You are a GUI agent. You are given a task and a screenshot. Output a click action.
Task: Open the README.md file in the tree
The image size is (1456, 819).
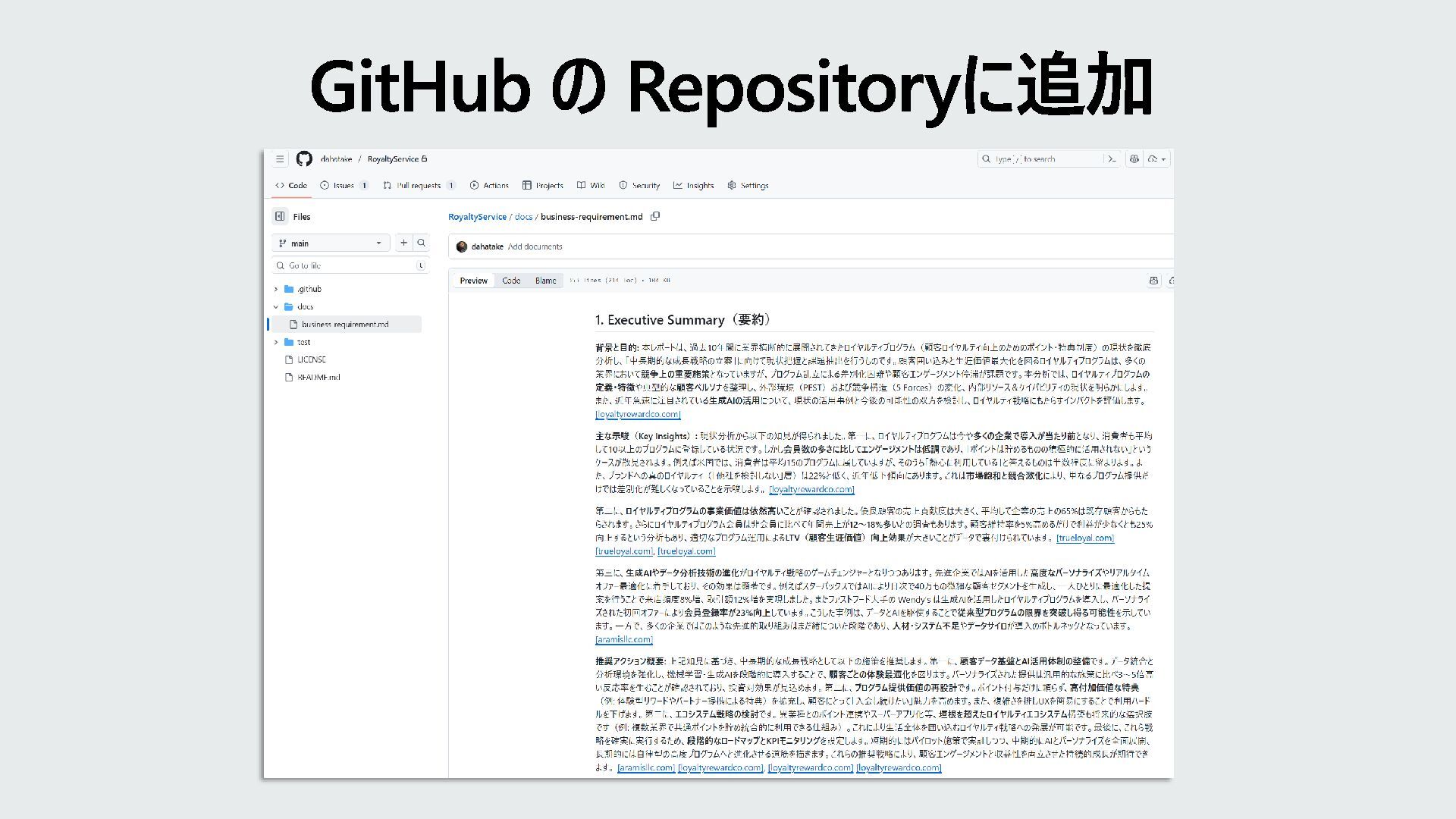(318, 378)
